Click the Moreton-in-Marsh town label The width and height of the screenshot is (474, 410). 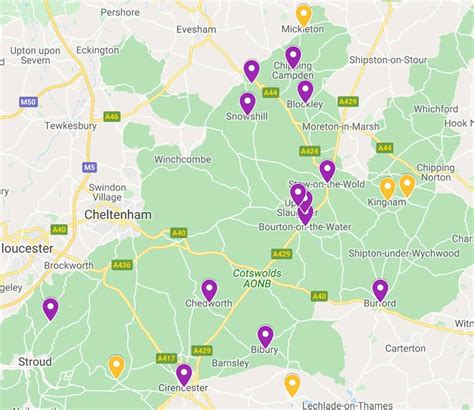pos(341,126)
